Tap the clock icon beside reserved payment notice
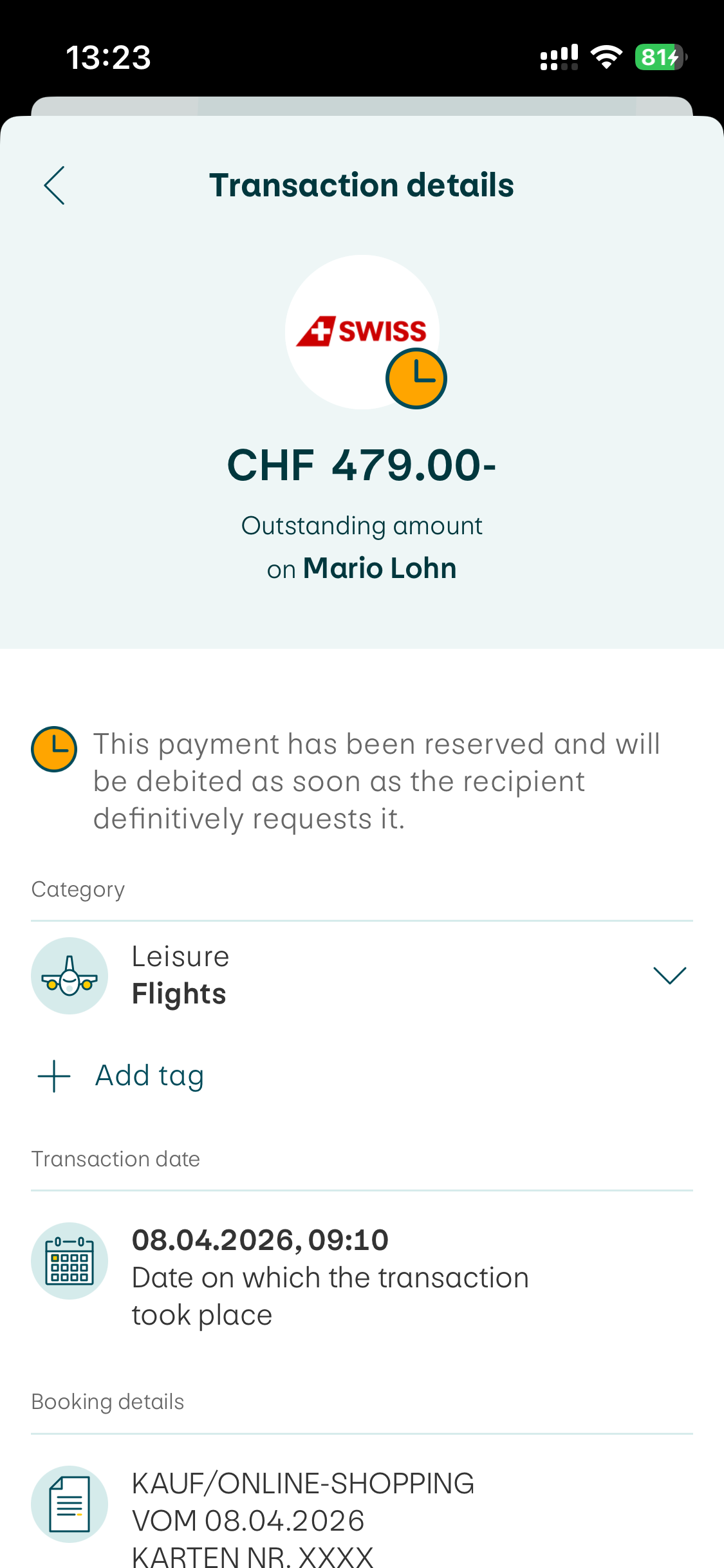This screenshot has width=724, height=1568. tap(54, 749)
